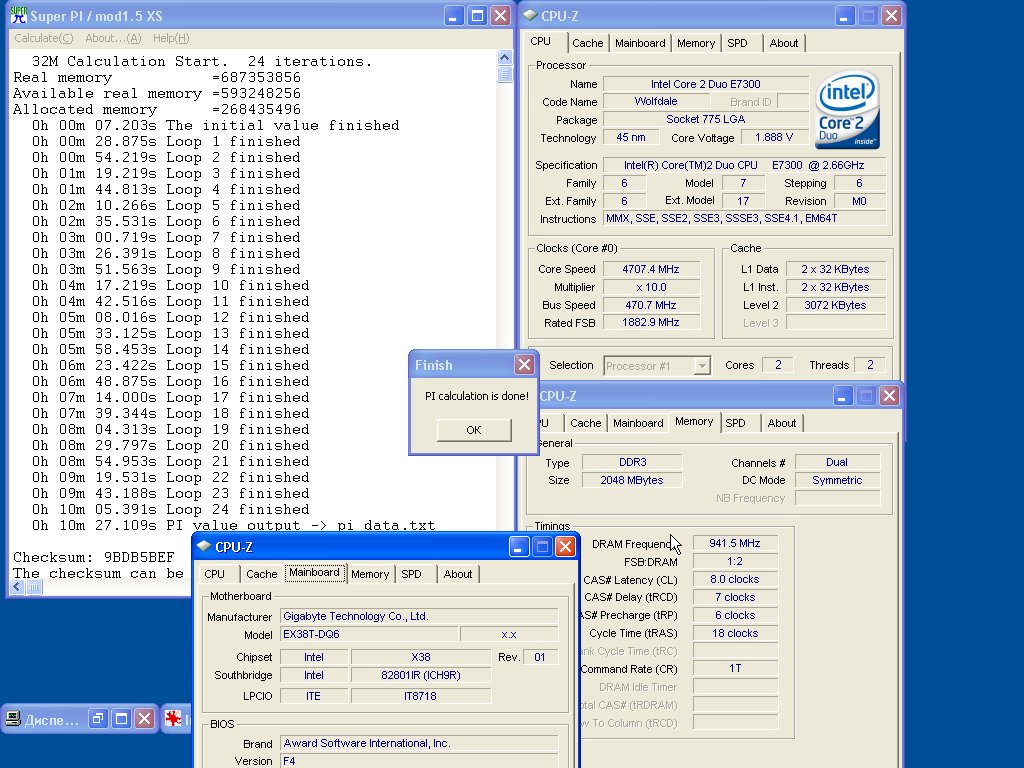The width and height of the screenshot is (1024, 768).
Task: Click the Super PI title bar icon
Action: [x=18, y=16]
